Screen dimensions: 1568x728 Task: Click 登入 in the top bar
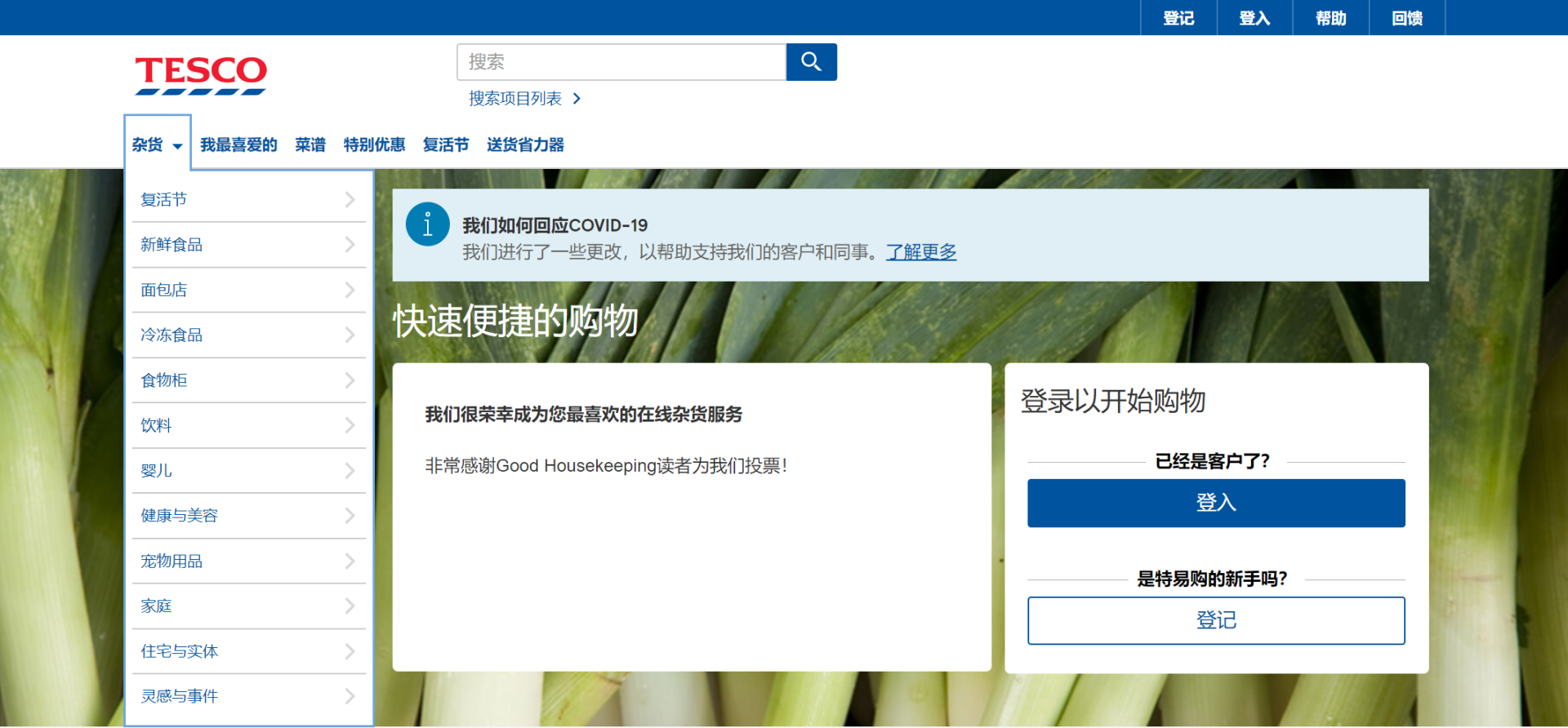pyautogui.click(x=1254, y=18)
